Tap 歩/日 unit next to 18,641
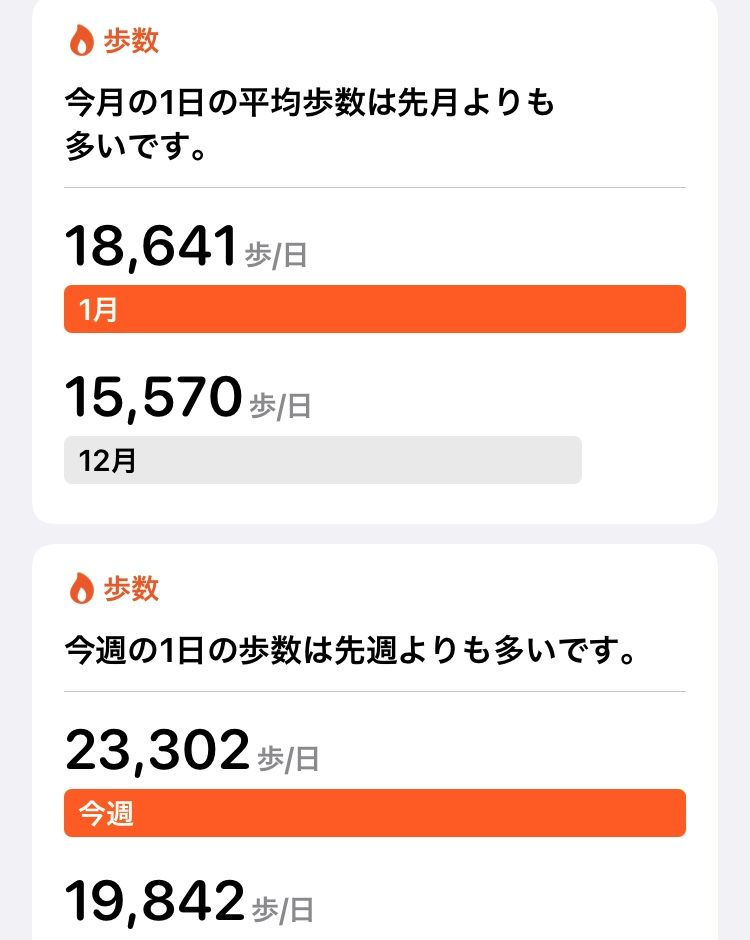Screen dimensions: 750x940 pos(276,255)
